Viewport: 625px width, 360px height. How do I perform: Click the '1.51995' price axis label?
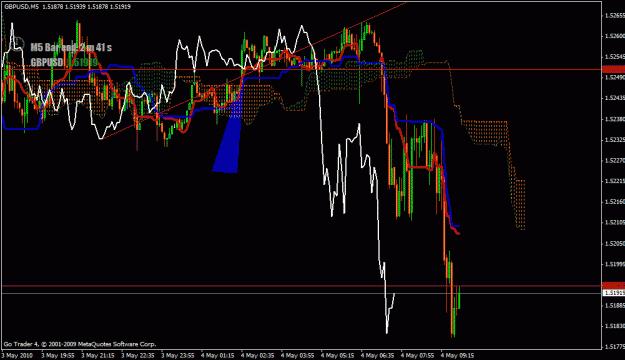tap(614, 264)
